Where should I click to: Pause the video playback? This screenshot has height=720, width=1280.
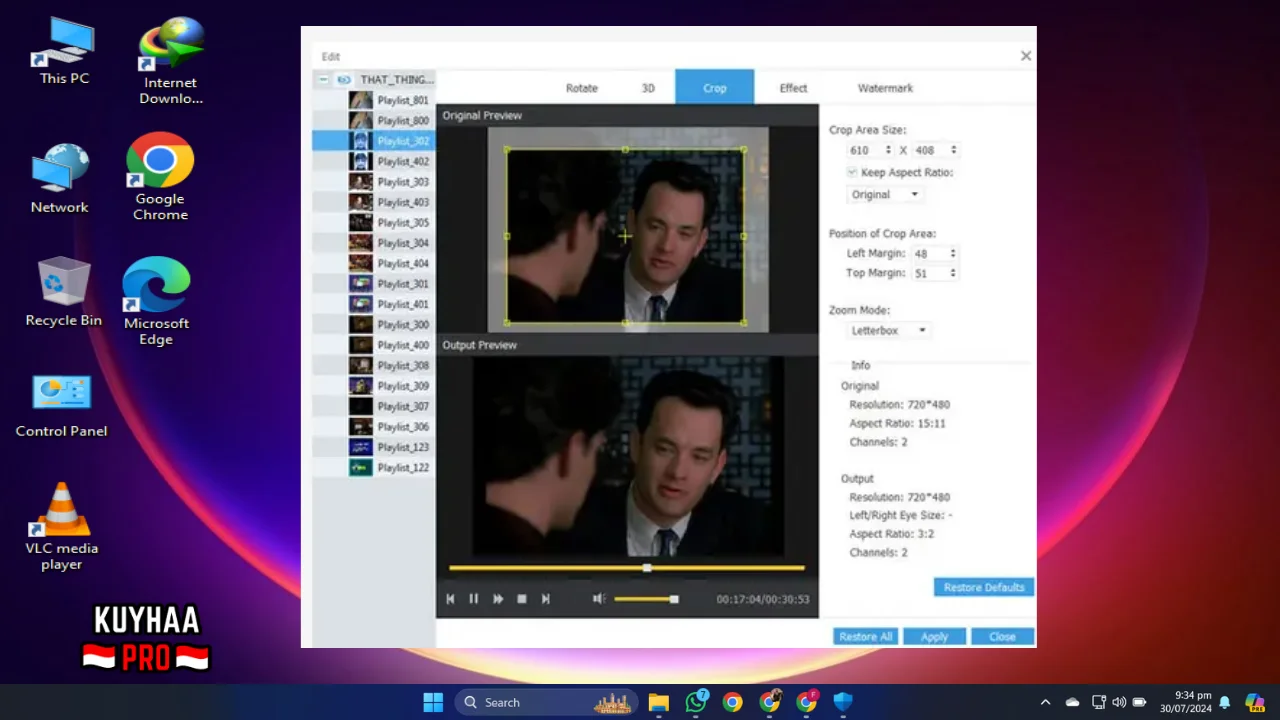click(x=474, y=599)
